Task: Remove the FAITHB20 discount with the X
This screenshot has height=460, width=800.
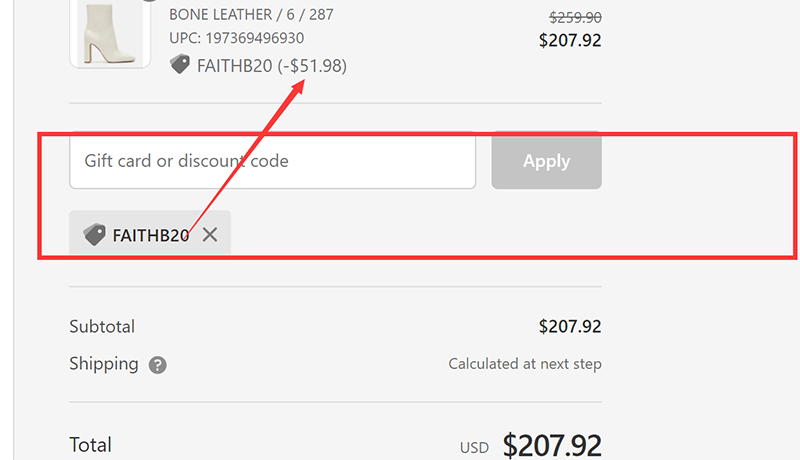Action: [x=210, y=235]
